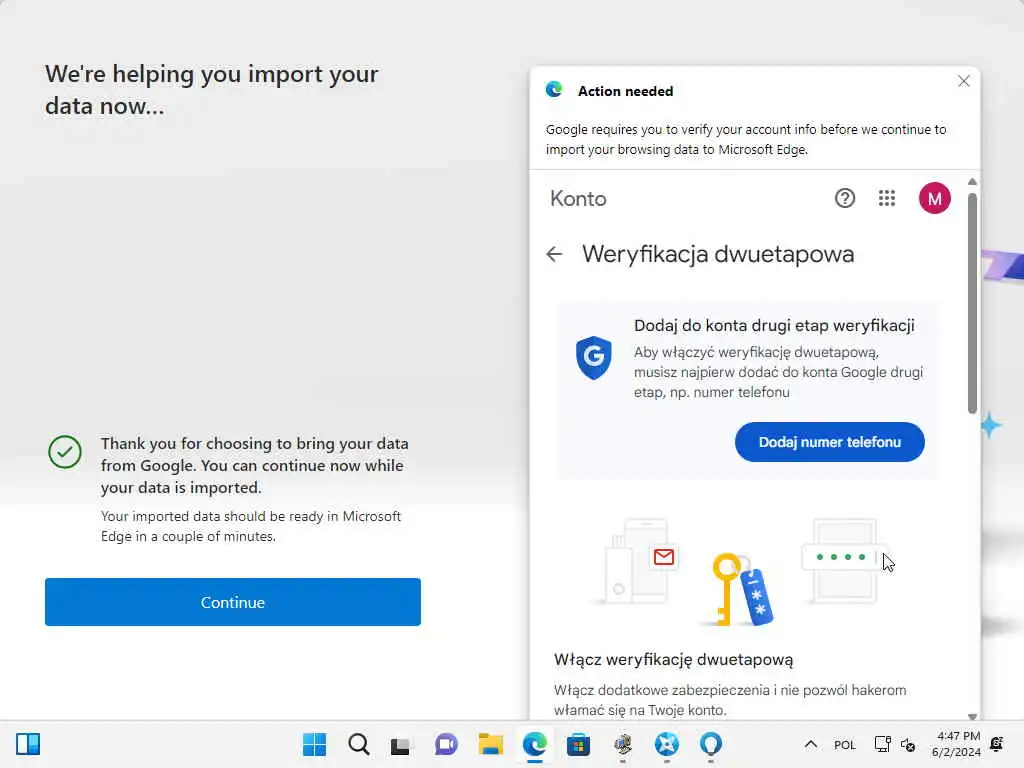Screen dimensions: 1024x768
Task: Open the notification center icon
Action: (997, 744)
